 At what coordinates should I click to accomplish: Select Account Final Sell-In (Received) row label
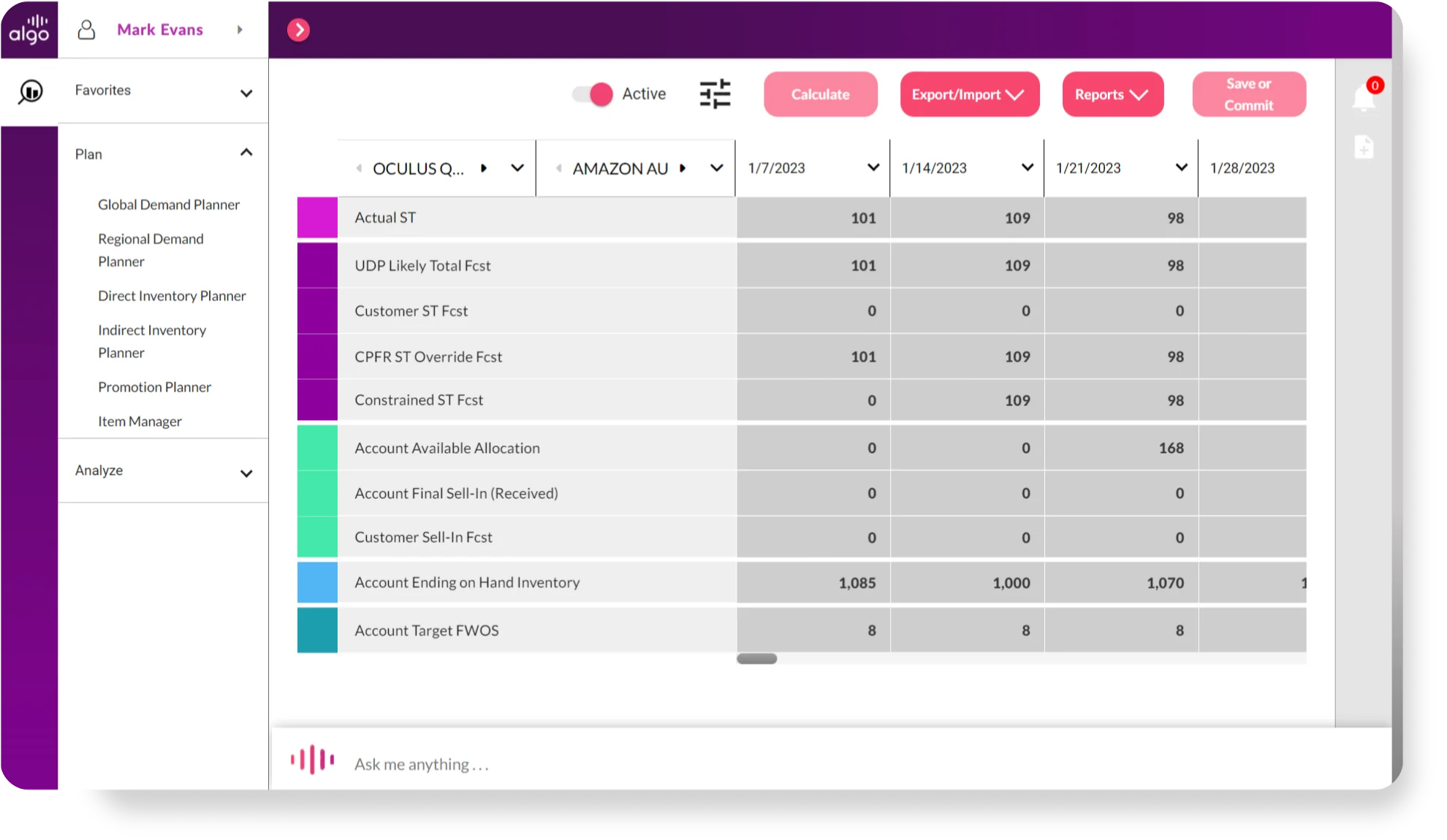point(456,494)
